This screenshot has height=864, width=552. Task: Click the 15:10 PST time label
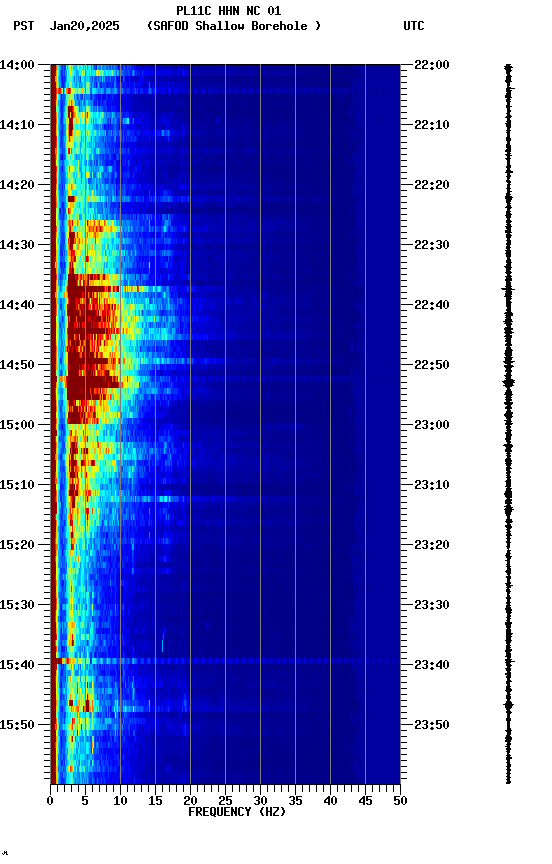tap(17, 485)
